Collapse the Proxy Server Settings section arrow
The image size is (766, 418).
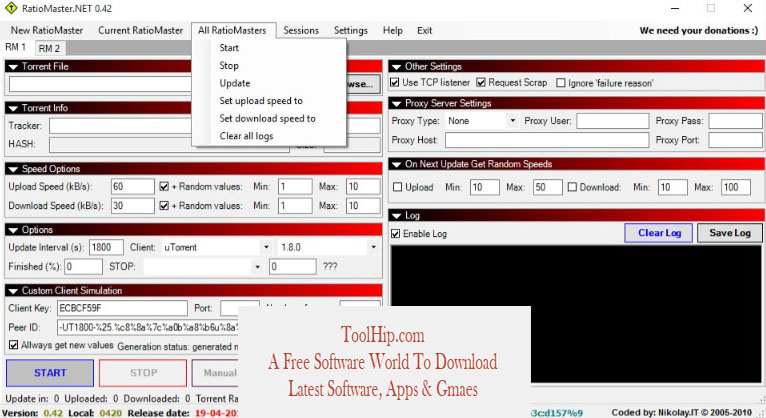(396, 104)
